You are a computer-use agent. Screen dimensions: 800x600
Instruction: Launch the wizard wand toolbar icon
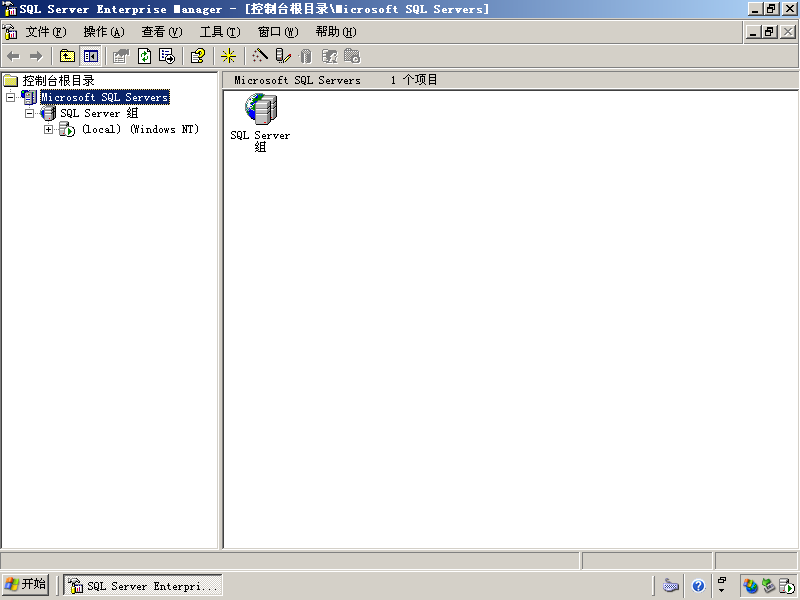[260, 56]
